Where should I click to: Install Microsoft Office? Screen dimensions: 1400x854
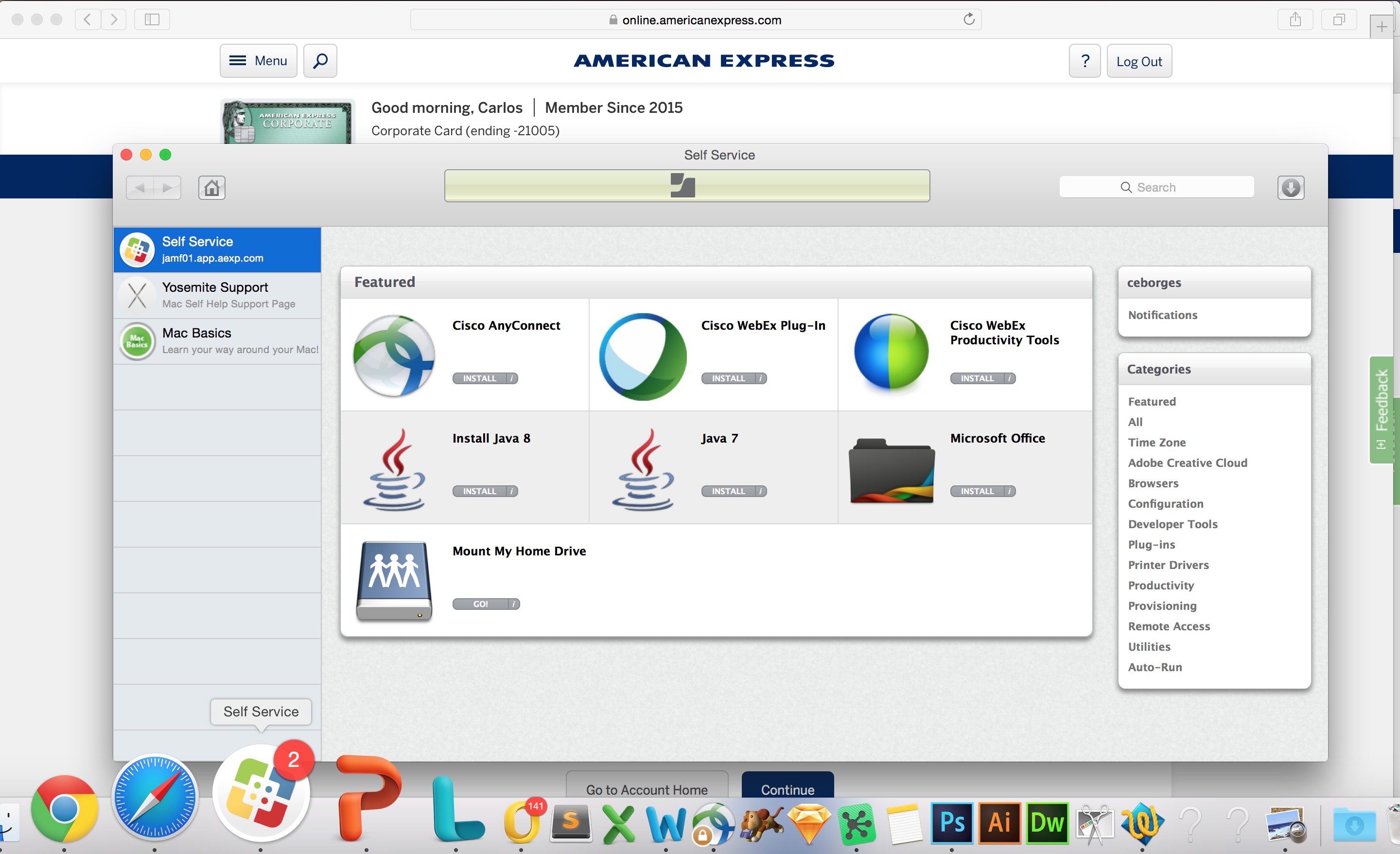click(977, 491)
